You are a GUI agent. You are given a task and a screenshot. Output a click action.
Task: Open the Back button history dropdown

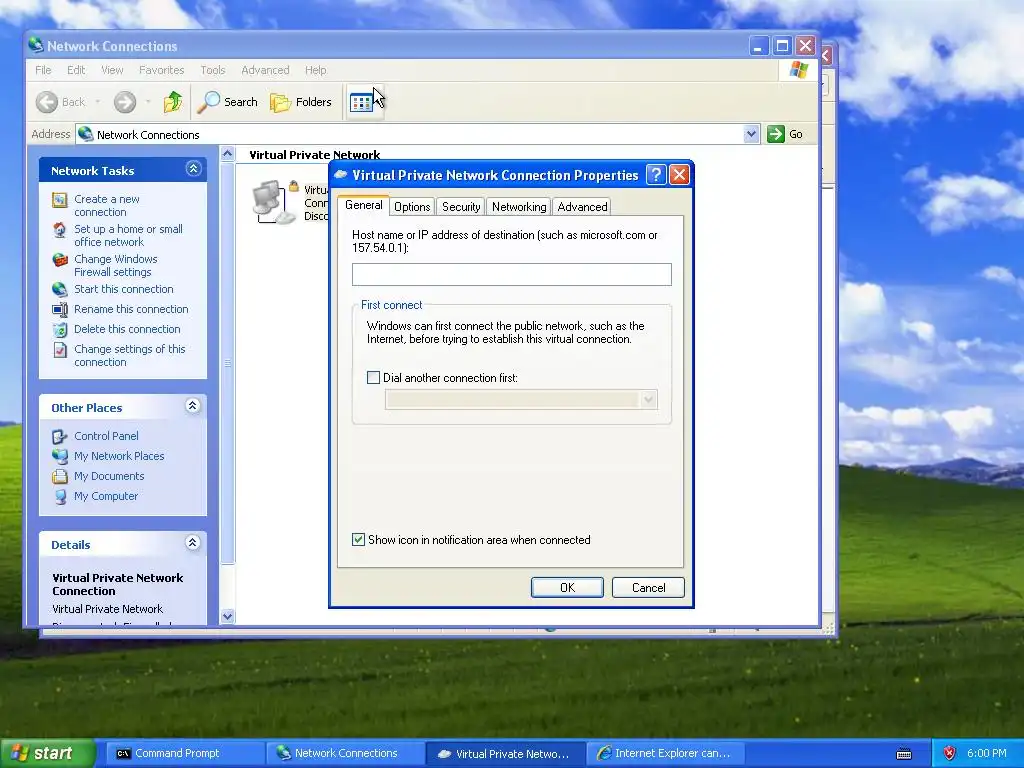tap(98, 102)
